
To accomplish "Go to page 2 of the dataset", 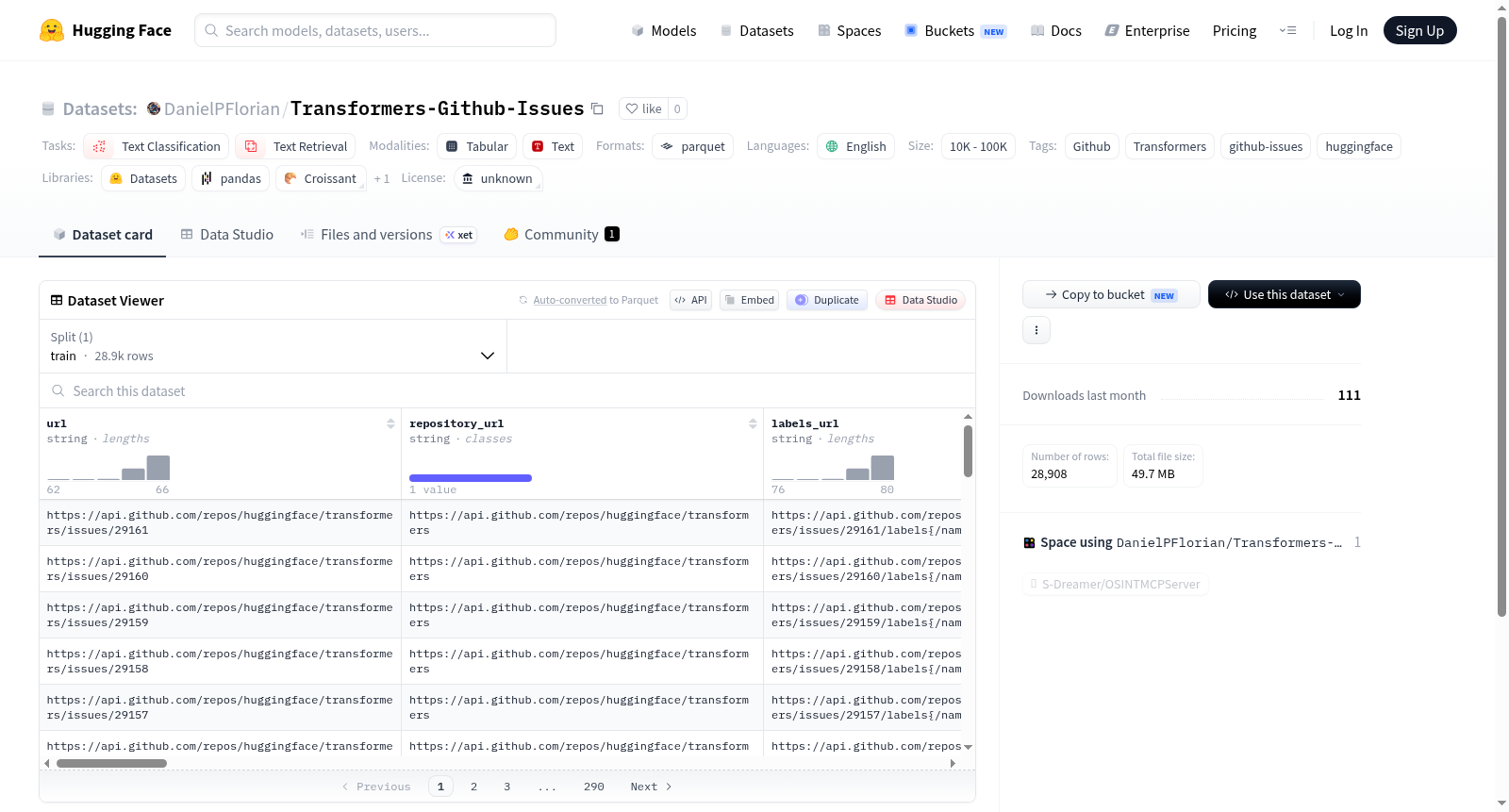I will [473, 787].
